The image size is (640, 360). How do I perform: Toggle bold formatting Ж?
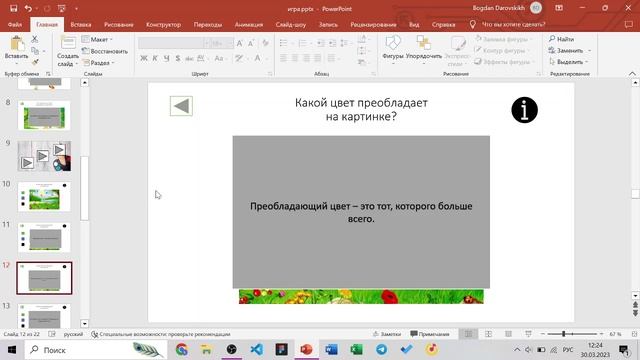[x=144, y=58]
